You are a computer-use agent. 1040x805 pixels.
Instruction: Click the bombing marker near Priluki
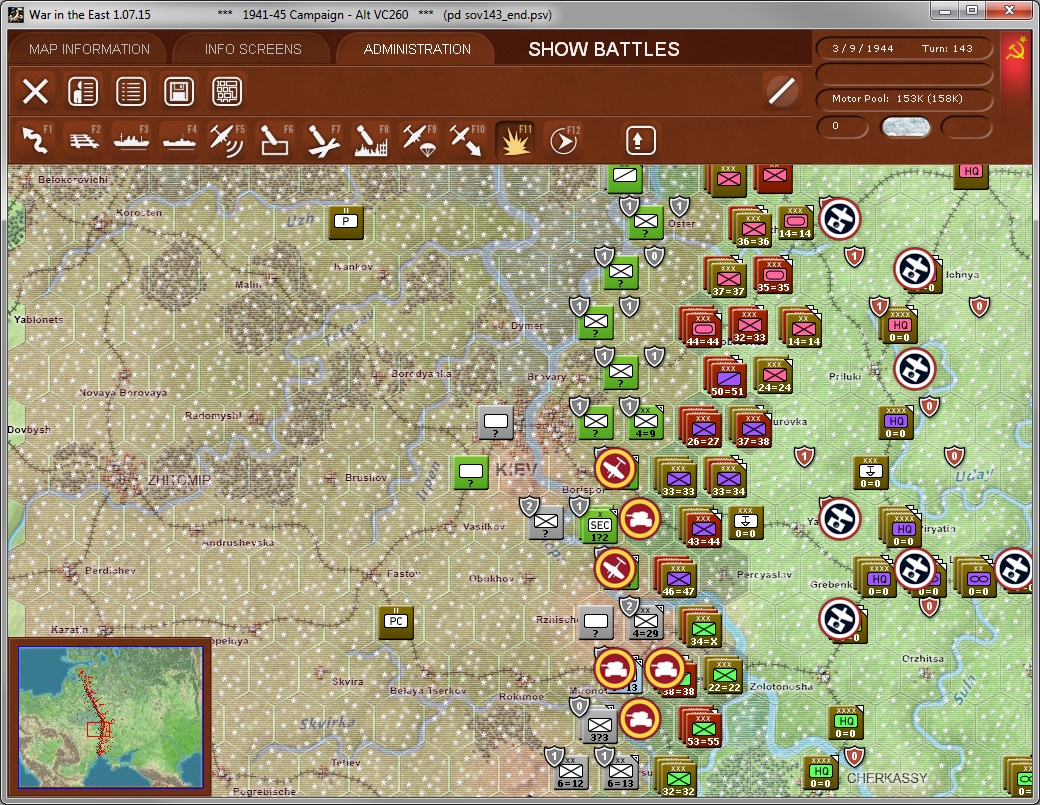[915, 369]
